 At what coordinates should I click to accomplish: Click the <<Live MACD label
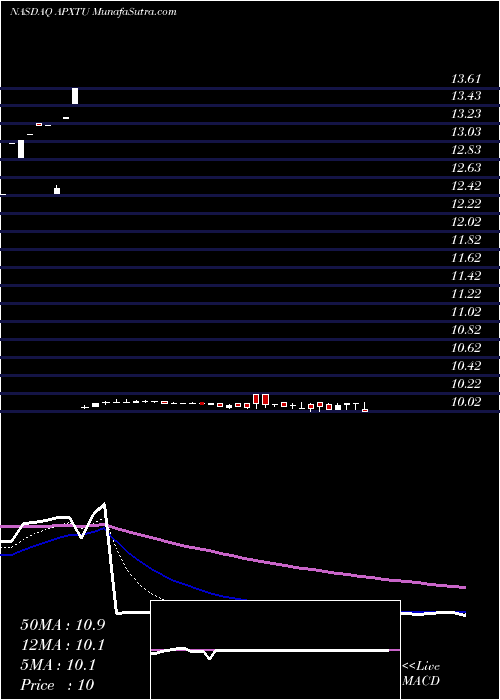pos(421,674)
